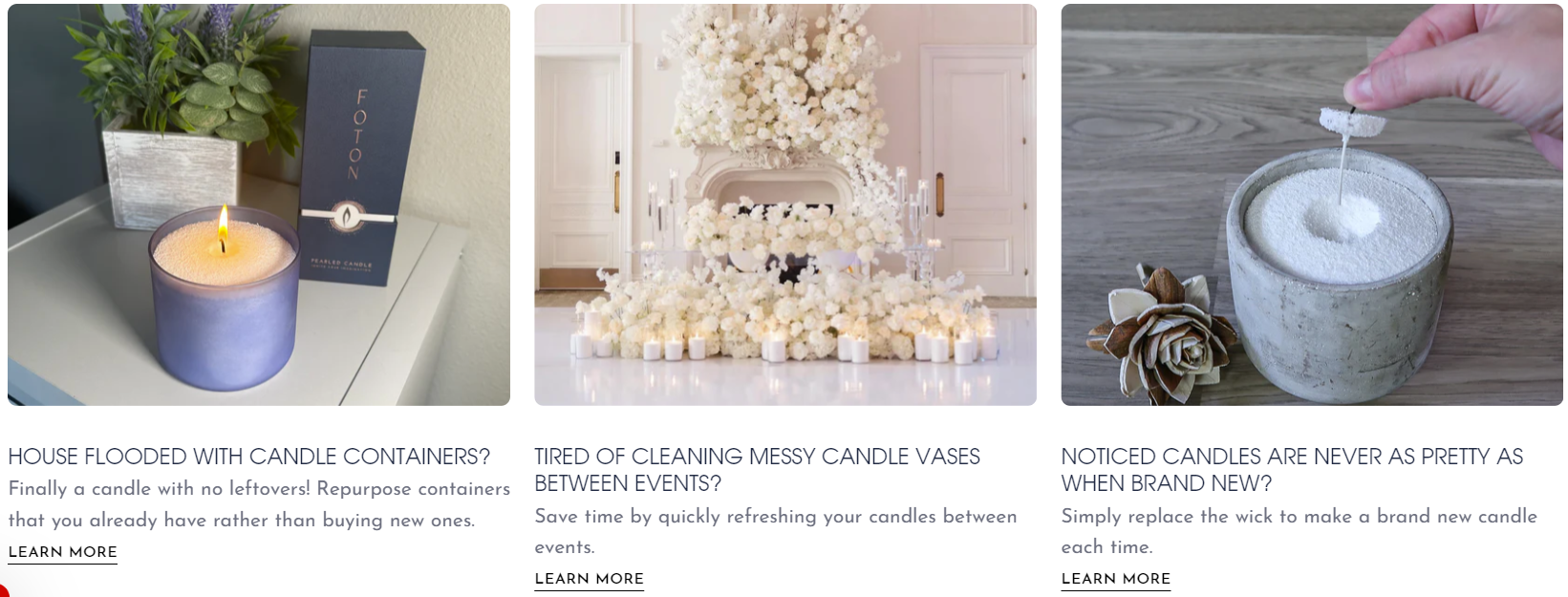Click heading 'House flooded with candle containers?'
Viewport: 1568px width, 597px height.
point(249,457)
